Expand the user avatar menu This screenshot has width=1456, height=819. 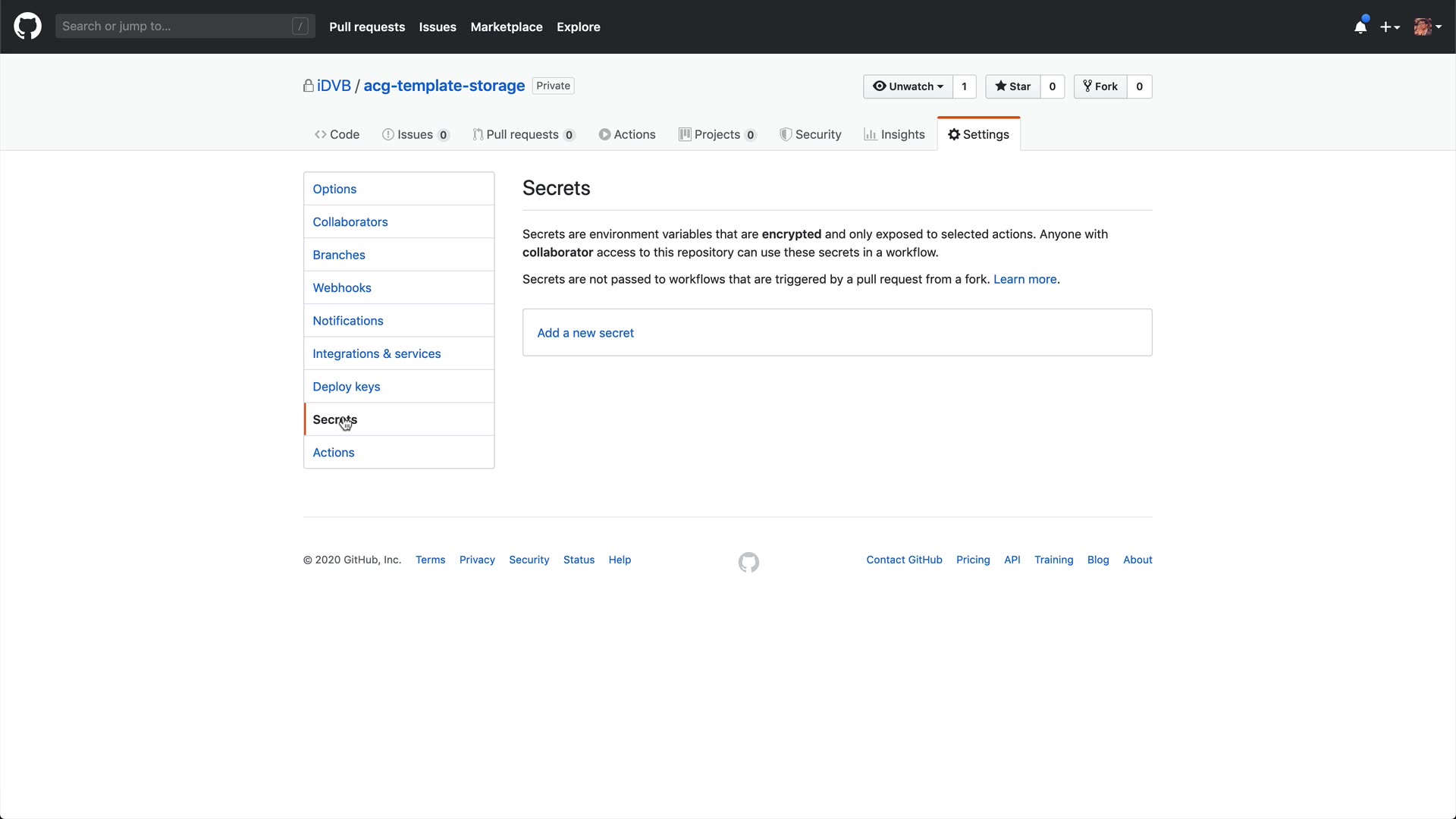point(1427,27)
